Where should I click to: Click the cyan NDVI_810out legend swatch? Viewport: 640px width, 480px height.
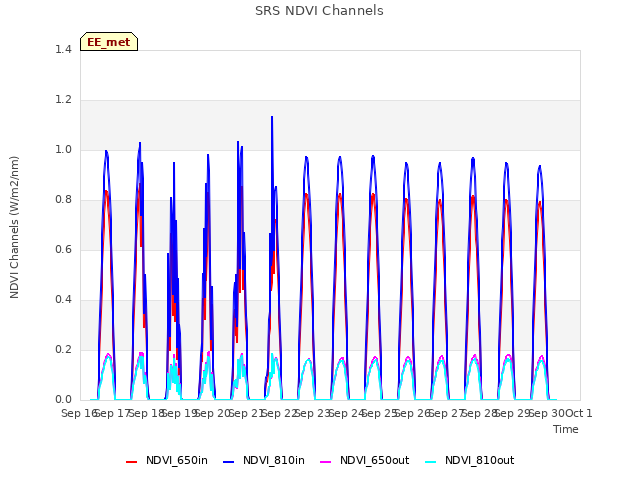coord(431,462)
